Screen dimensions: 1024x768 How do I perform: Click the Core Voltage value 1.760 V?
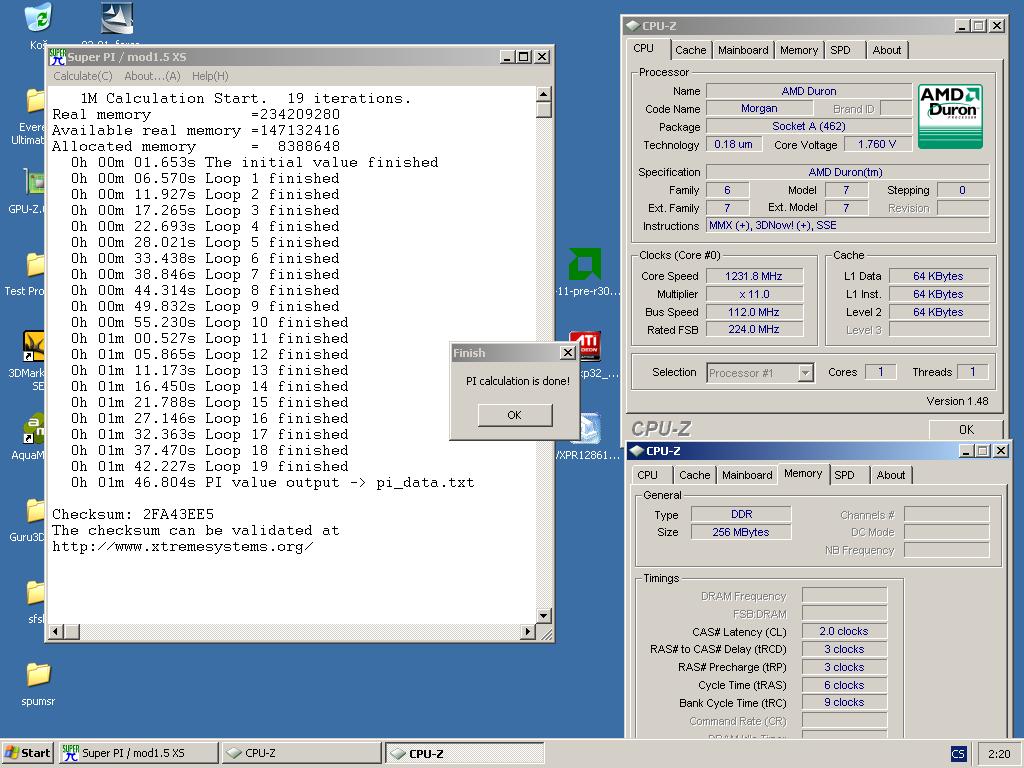click(877, 144)
